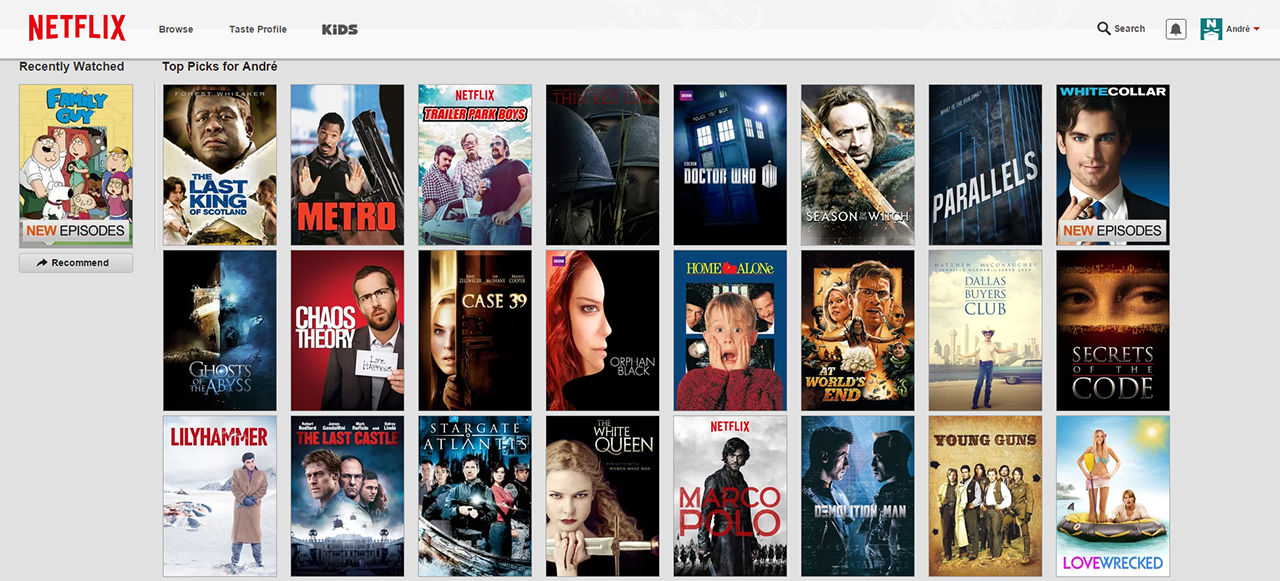Open Dallas Buyers Club
The image size is (1280, 581).
click(985, 330)
